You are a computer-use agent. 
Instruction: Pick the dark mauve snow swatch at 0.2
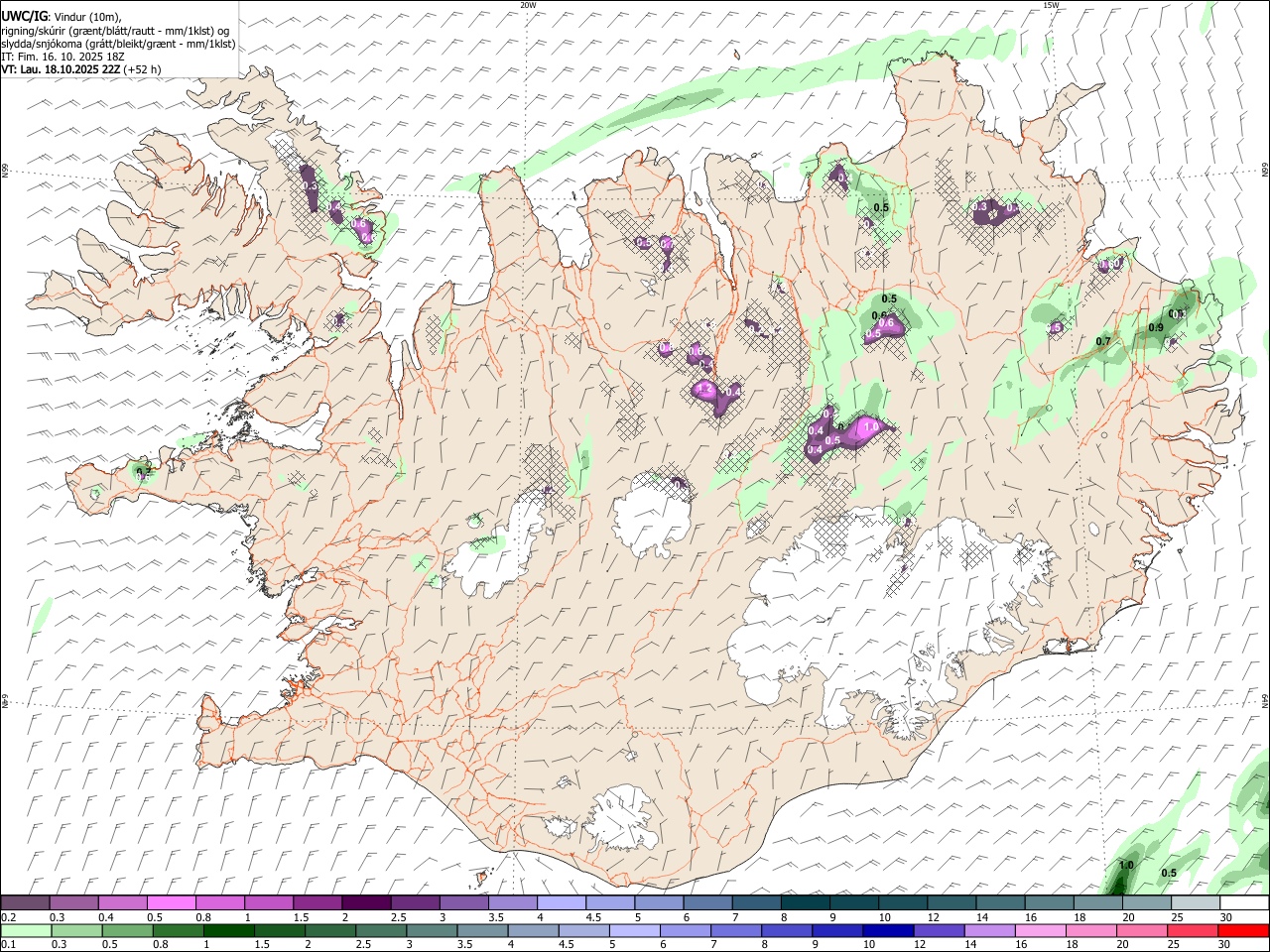[x=25, y=902]
